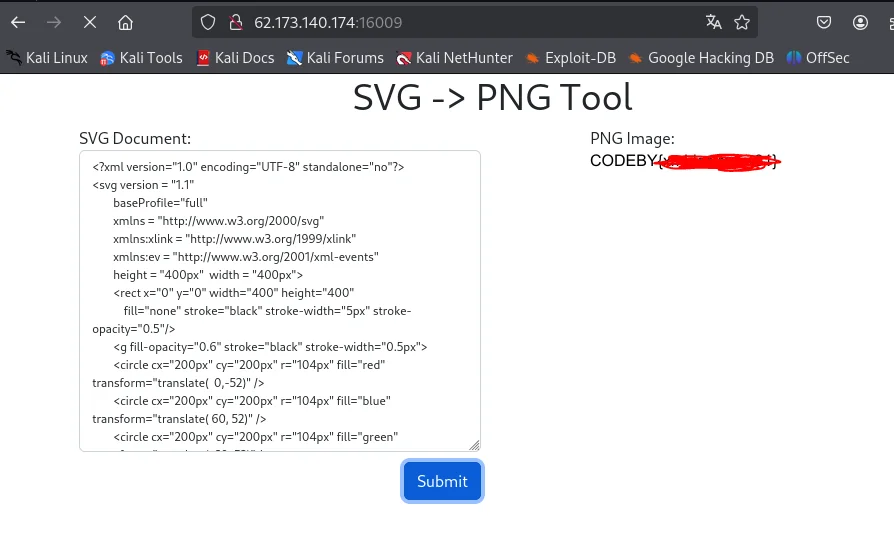The width and height of the screenshot is (894, 558).
Task: Save page to Pocket
Action: (824, 22)
